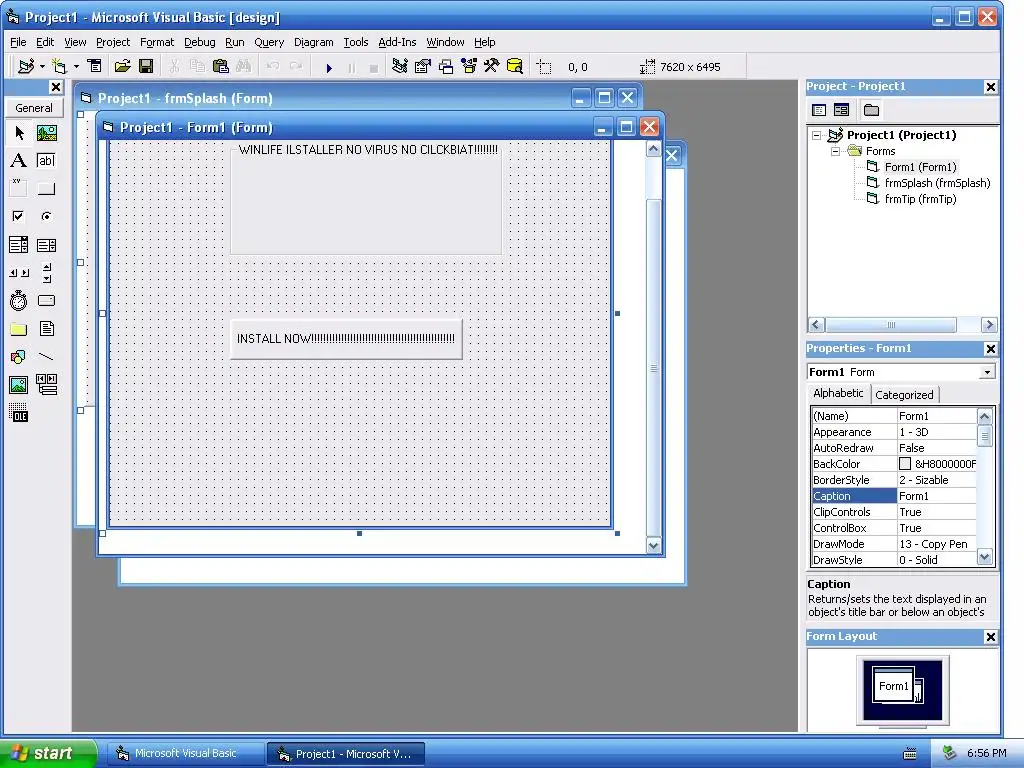Screen dimensions: 1024x768
Task: Click the WINLIFE ILSTALLER frame label
Action: pyautogui.click(x=368, y=150)
